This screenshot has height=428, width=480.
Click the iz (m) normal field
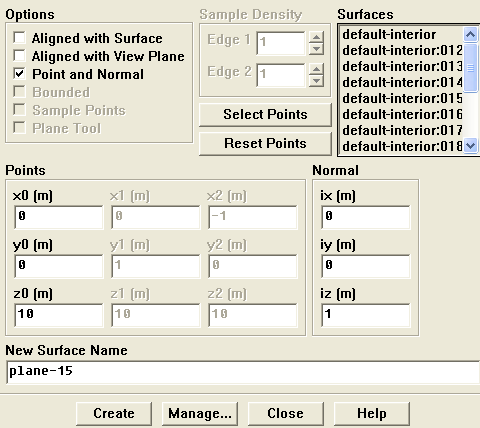click(366, 315)
